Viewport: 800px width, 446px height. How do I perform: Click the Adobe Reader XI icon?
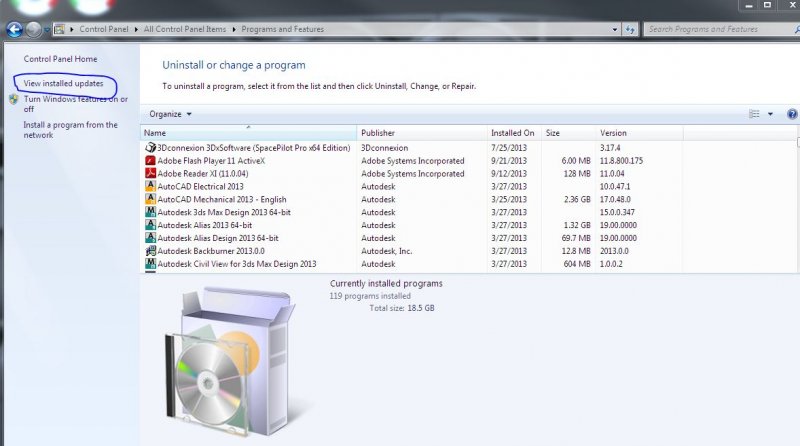(x=150, y=173)
